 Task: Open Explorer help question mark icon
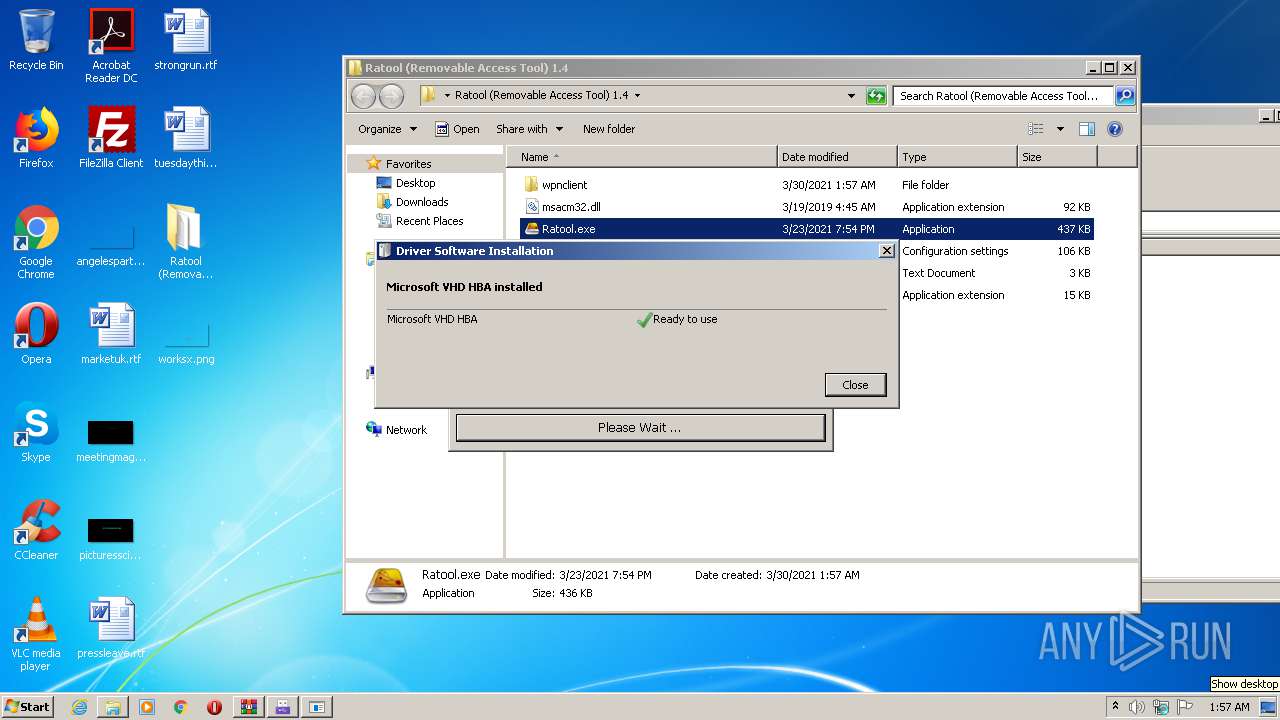[x=1115, y=129]
